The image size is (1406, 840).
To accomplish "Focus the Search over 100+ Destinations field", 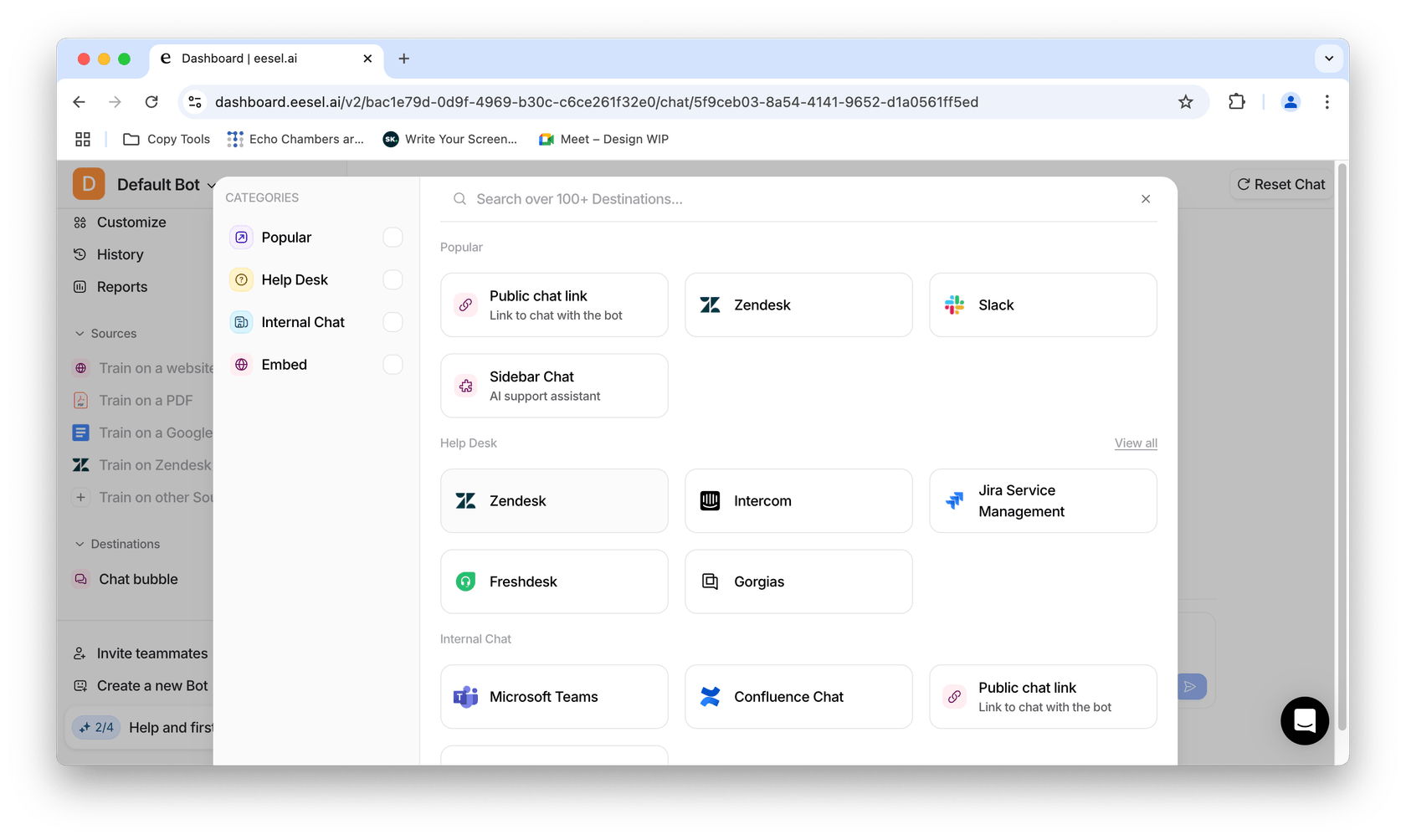I will coord(795,199).
